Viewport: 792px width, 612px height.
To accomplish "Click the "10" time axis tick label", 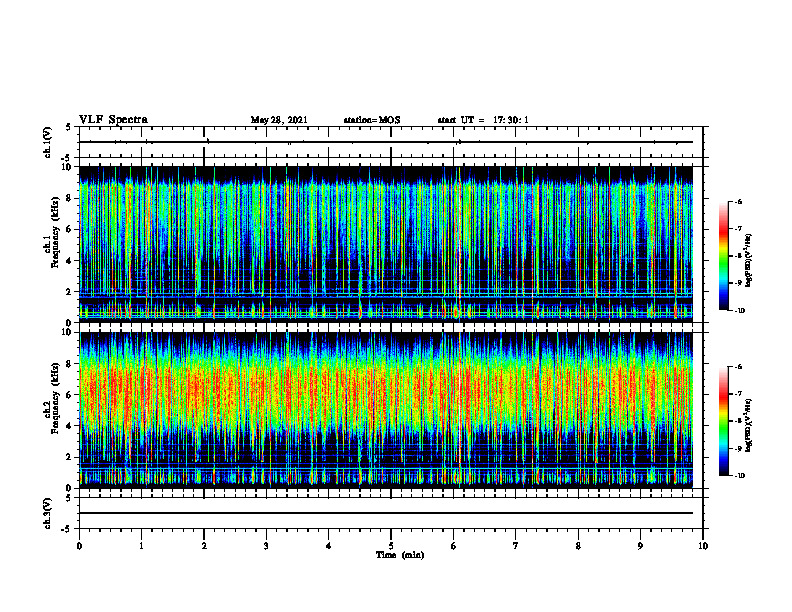I will click(703, 546).
